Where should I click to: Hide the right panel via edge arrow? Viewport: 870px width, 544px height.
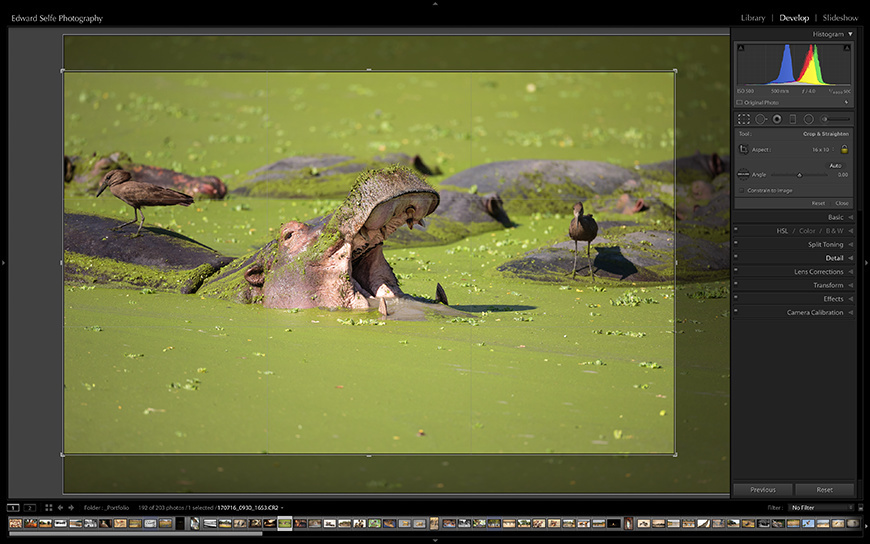coord(867,262)
